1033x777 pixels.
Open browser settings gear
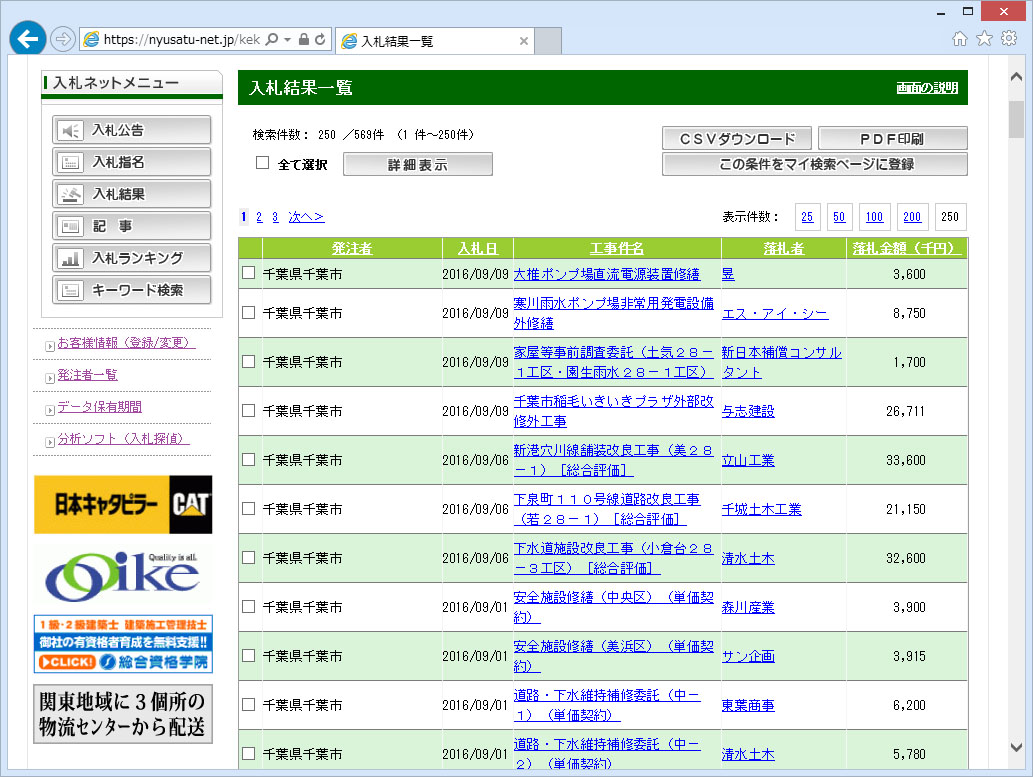(1009, 39)
